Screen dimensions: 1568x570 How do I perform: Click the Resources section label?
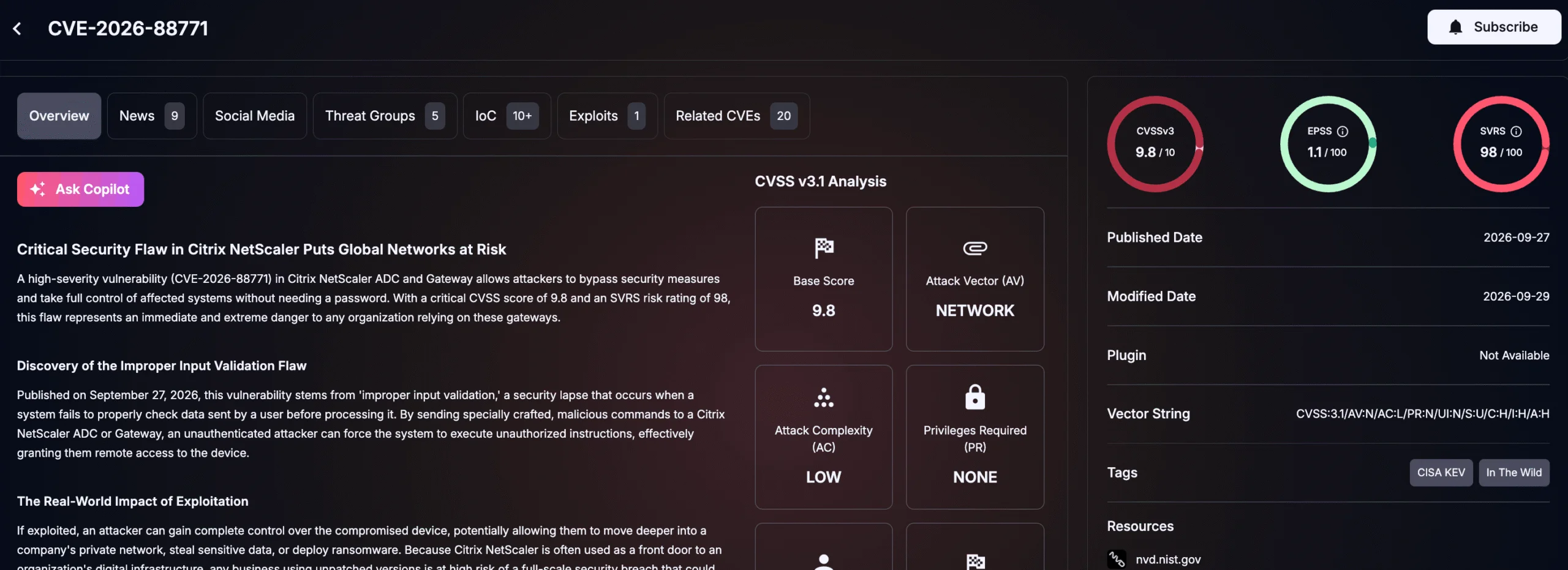pos(1140,526)
